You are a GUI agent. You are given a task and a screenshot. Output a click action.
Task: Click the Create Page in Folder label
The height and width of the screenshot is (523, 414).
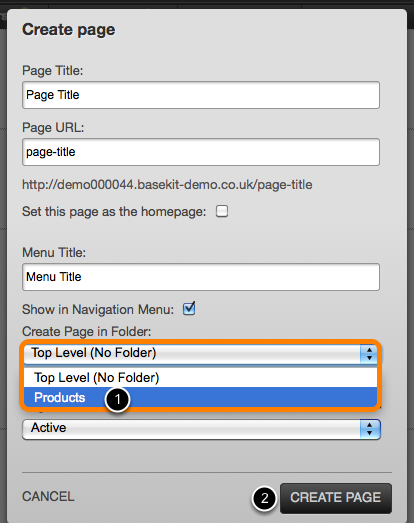[87, 332]
